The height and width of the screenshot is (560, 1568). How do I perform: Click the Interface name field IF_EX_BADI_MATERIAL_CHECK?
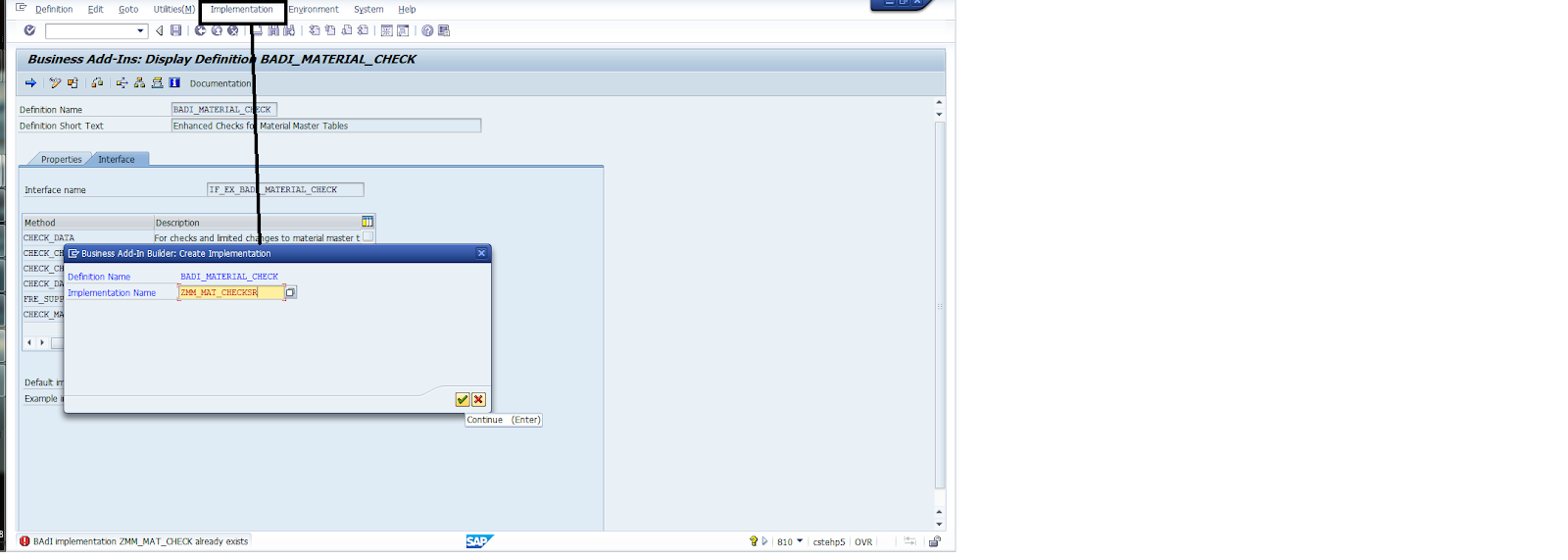click(x=284, y=189)
